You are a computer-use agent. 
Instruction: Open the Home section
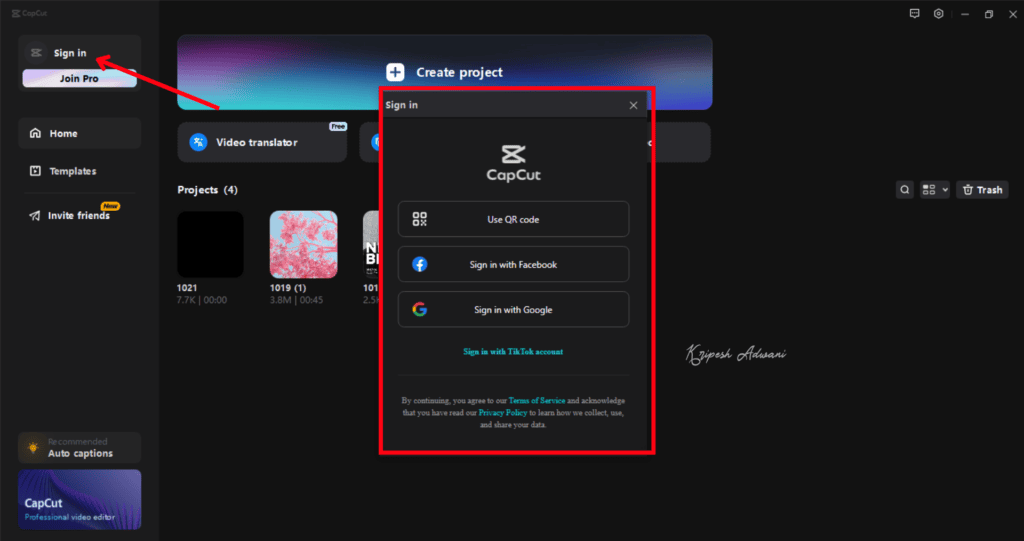[80, 133]
